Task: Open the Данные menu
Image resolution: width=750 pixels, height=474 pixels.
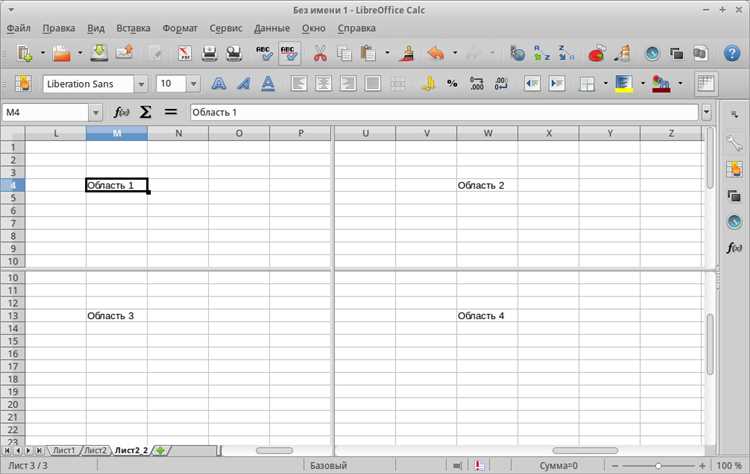Action: 272,28
